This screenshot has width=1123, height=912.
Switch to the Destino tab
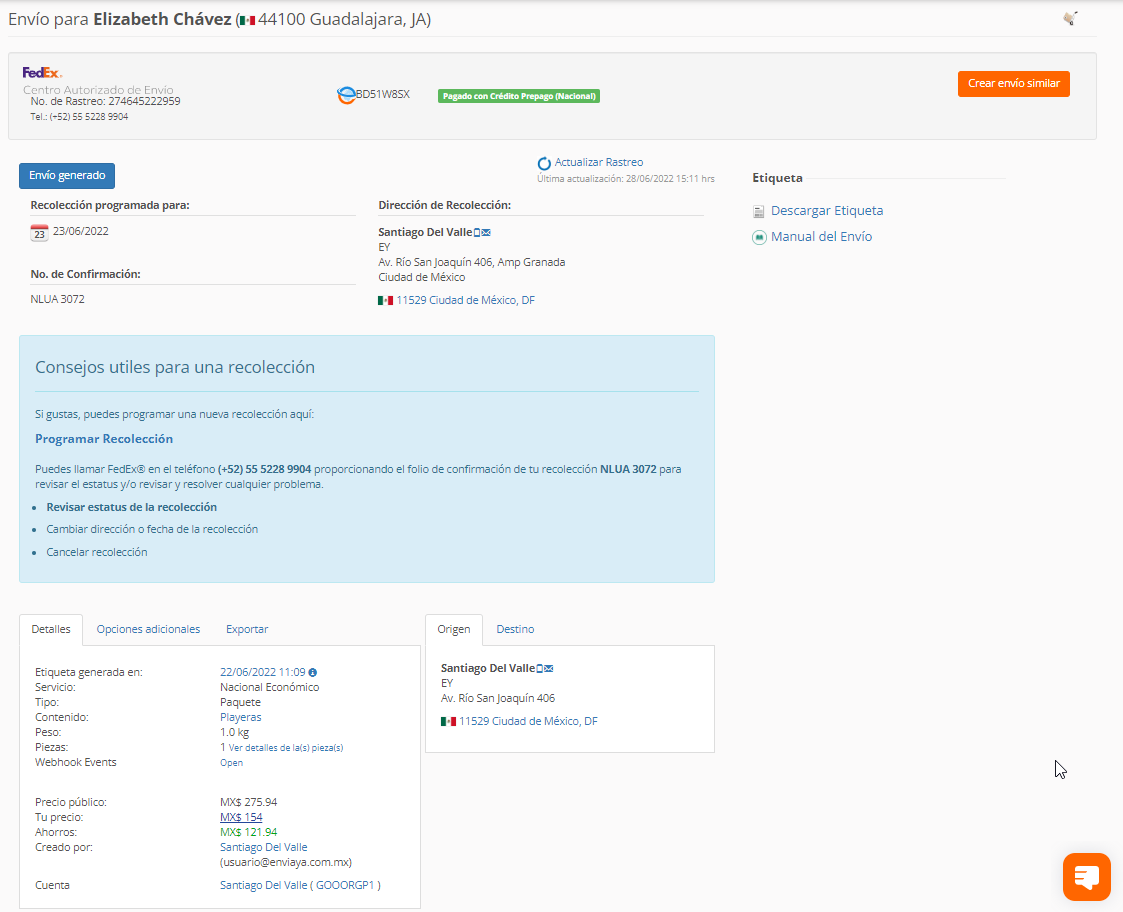pyautogui.click(x=515, y=629)
